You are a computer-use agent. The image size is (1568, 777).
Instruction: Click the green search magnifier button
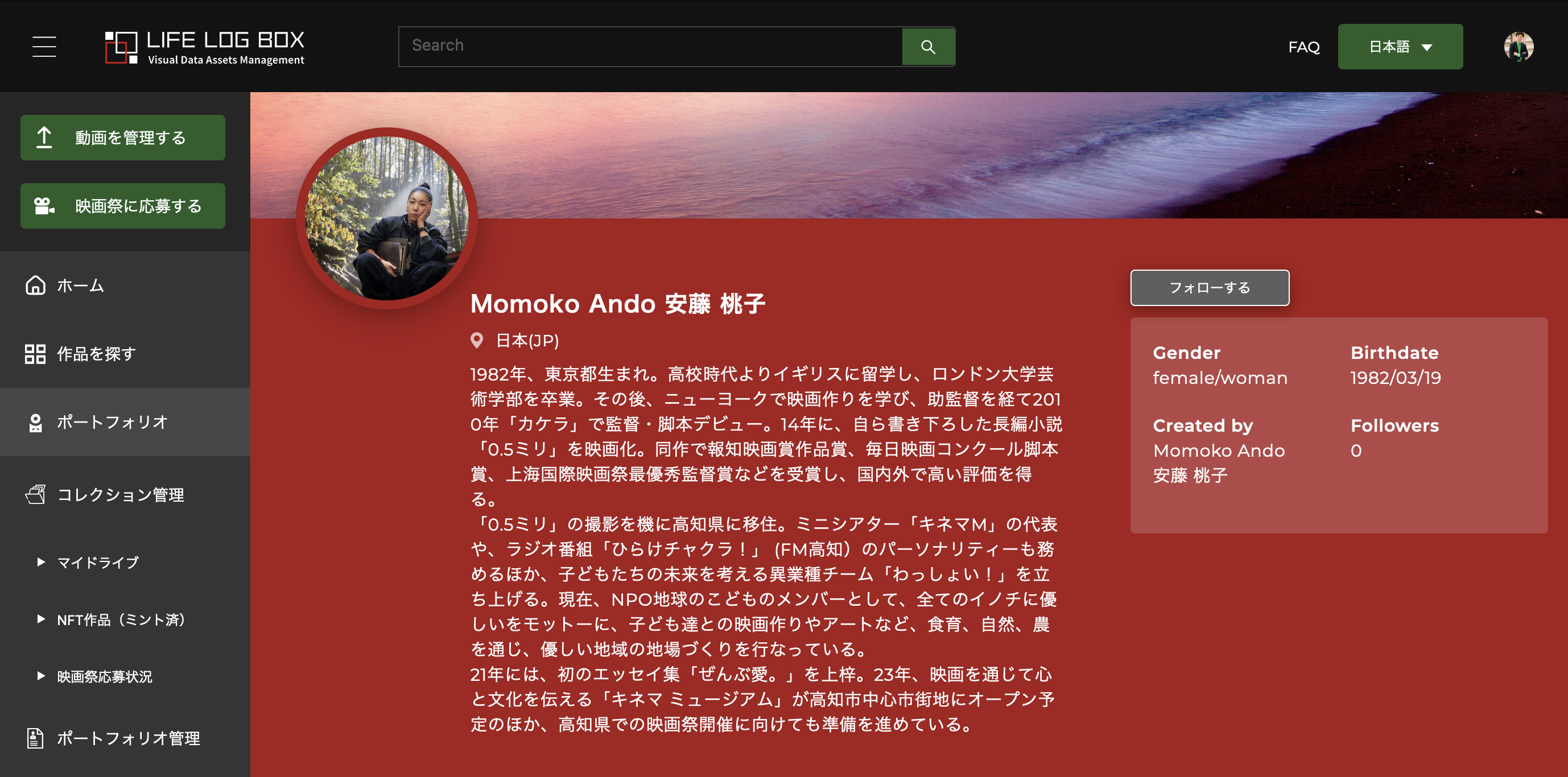point(927,46)
